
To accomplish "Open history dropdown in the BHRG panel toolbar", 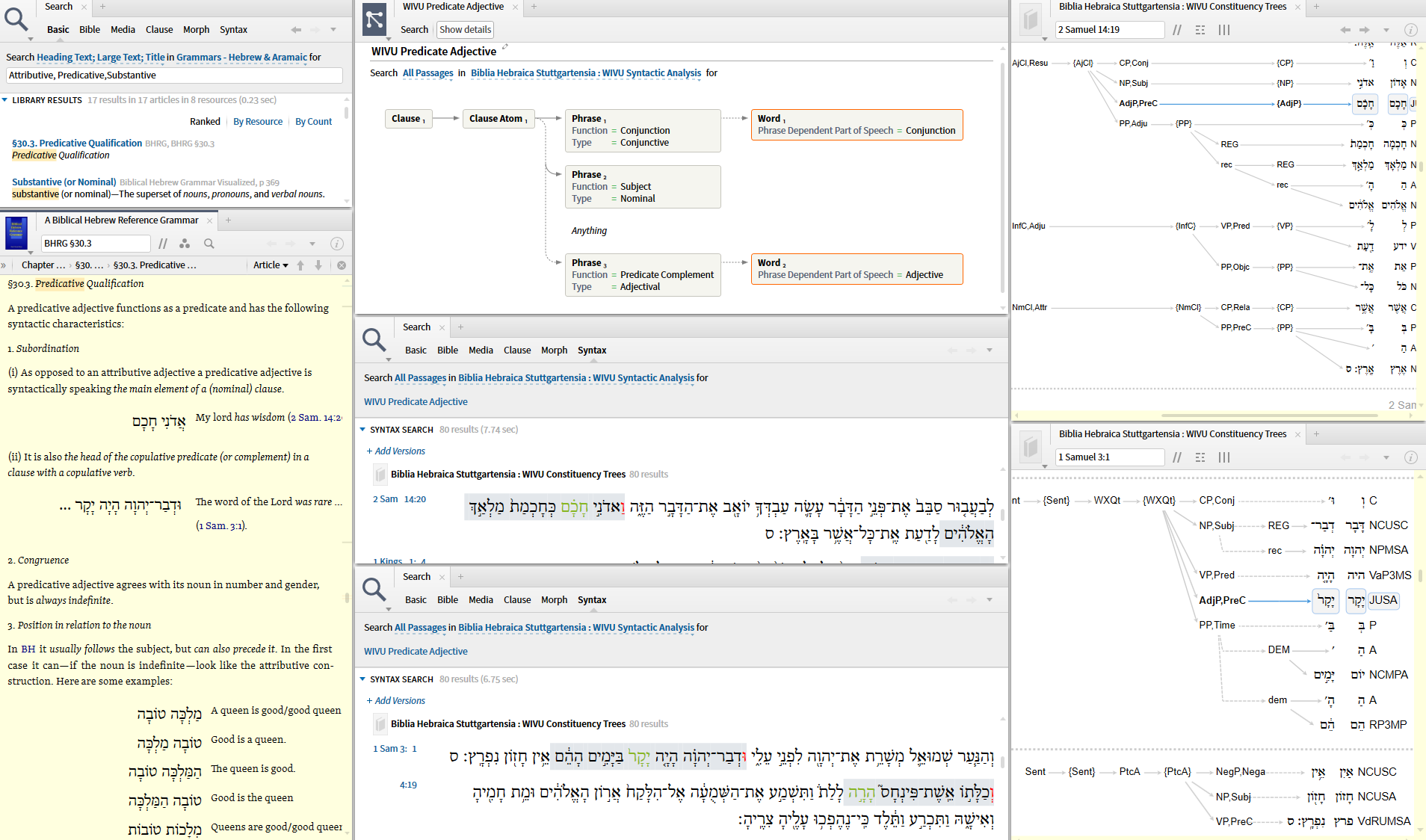I will (x=312, y=244).
